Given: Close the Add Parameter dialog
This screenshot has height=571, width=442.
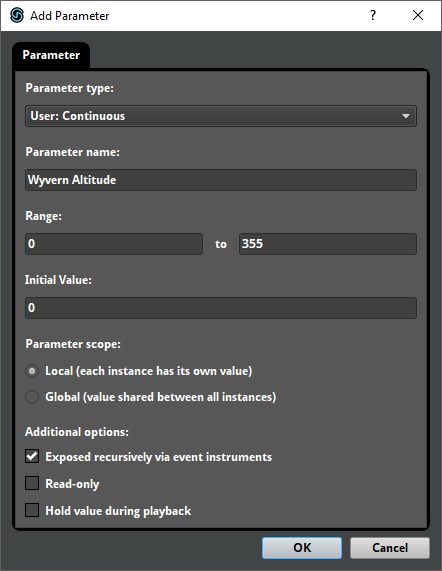Looking at the screenshot, I should click(x=418, y=15).
